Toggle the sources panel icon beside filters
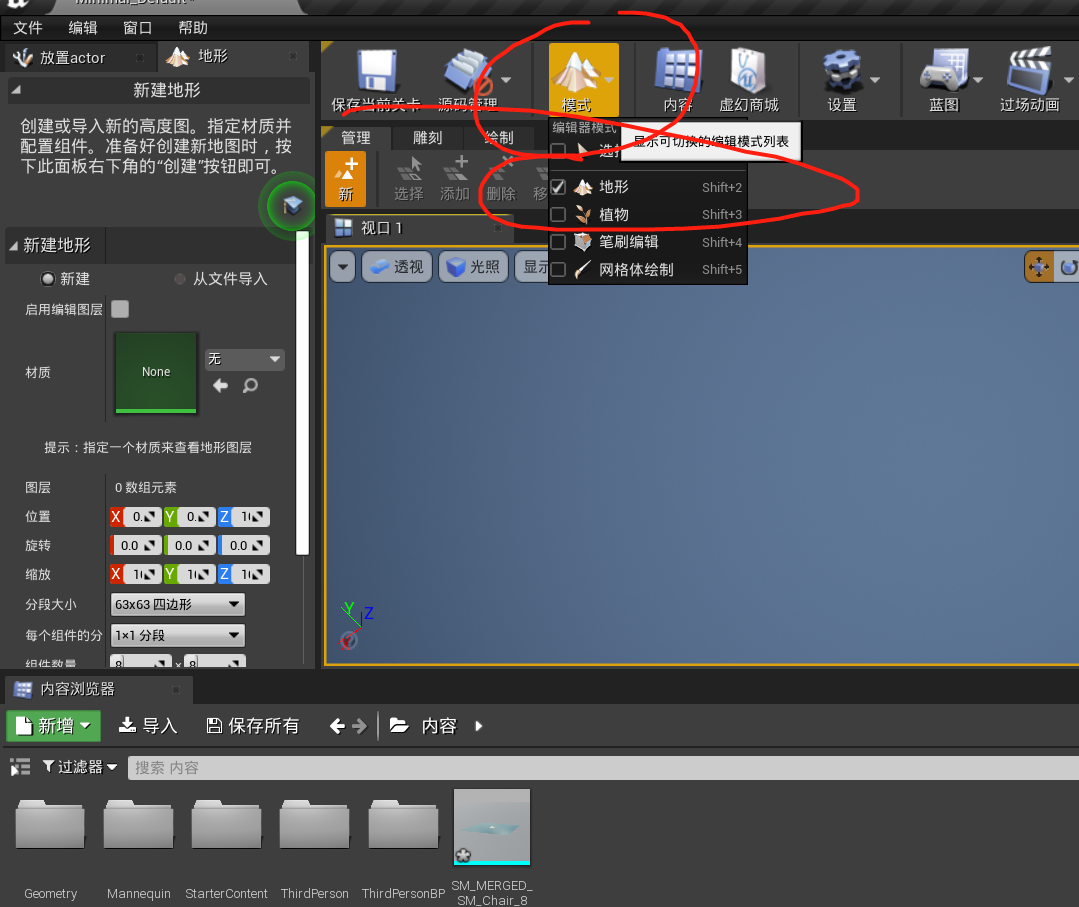1079x907 pixels. coord(20,767)
